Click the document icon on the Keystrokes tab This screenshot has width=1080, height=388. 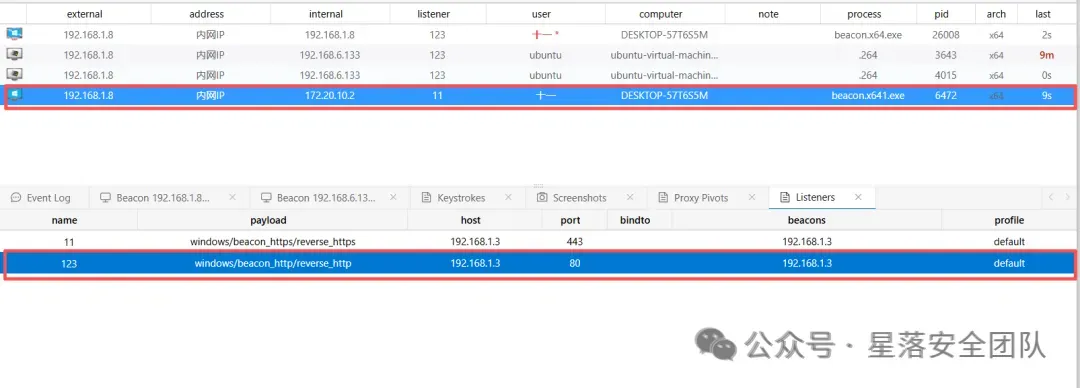[426, 198]
